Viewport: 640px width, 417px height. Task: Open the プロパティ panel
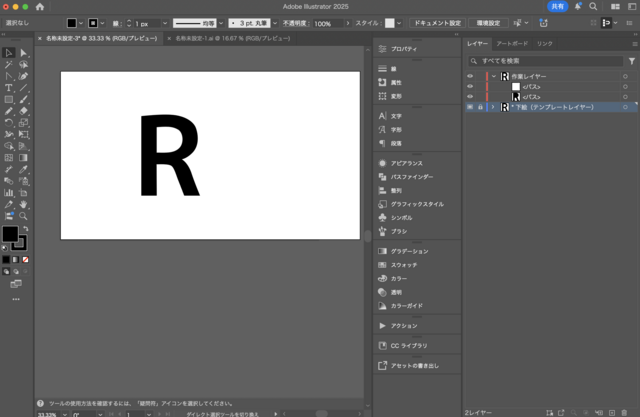(x=404, y=49)
